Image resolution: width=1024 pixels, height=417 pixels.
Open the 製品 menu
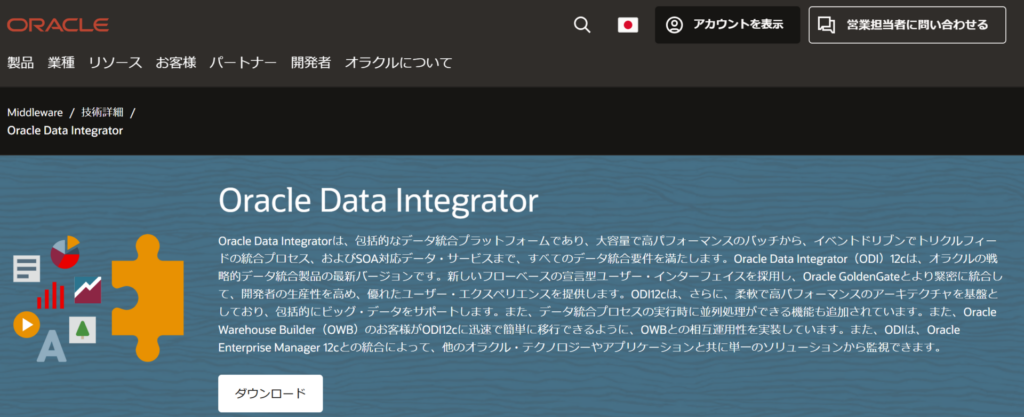coord(20,63)
